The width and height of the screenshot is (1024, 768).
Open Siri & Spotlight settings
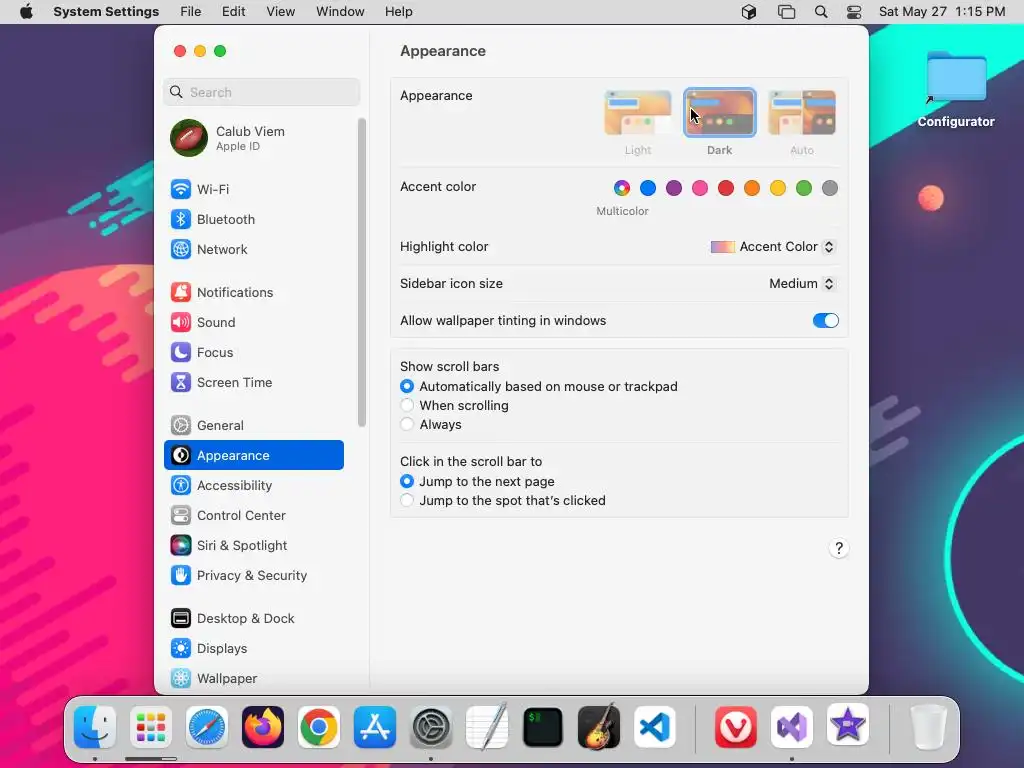(253, 546)
